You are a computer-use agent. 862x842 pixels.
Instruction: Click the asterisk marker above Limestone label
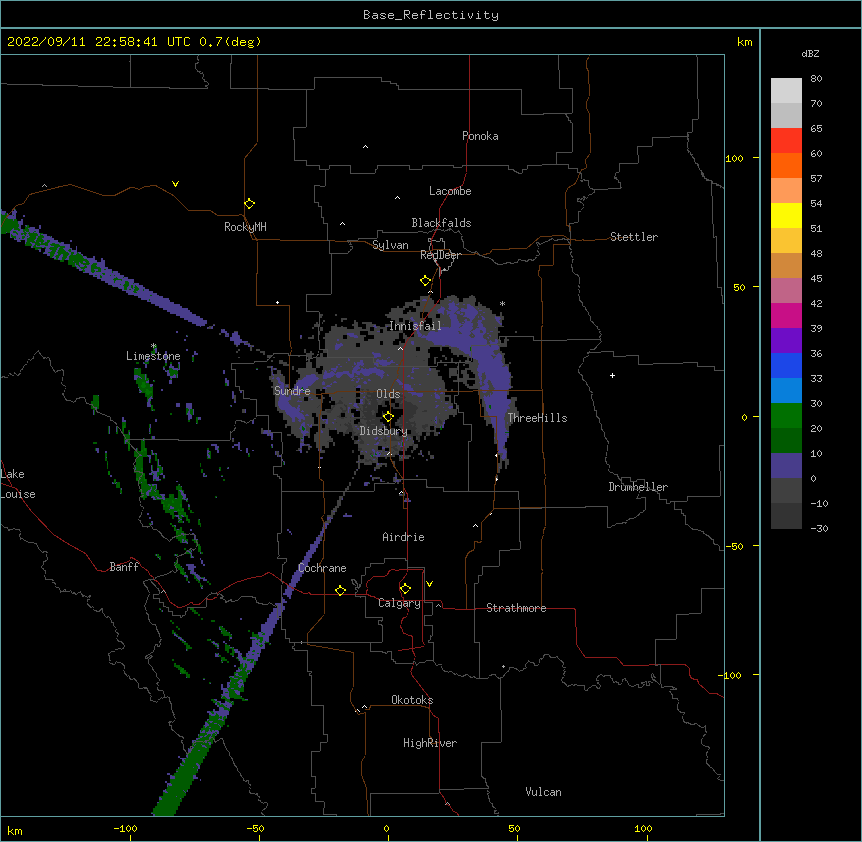pos(154,347)
